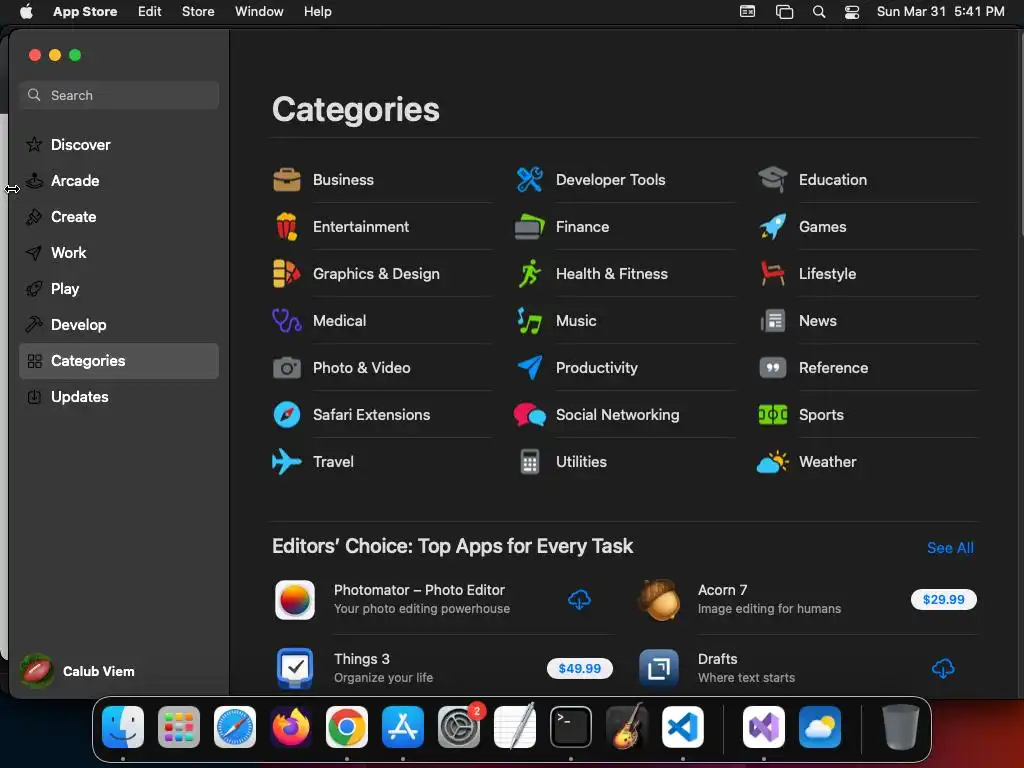Select the Graphics & Design icon
Screen dimensions: 1024x768
point(287,274)
